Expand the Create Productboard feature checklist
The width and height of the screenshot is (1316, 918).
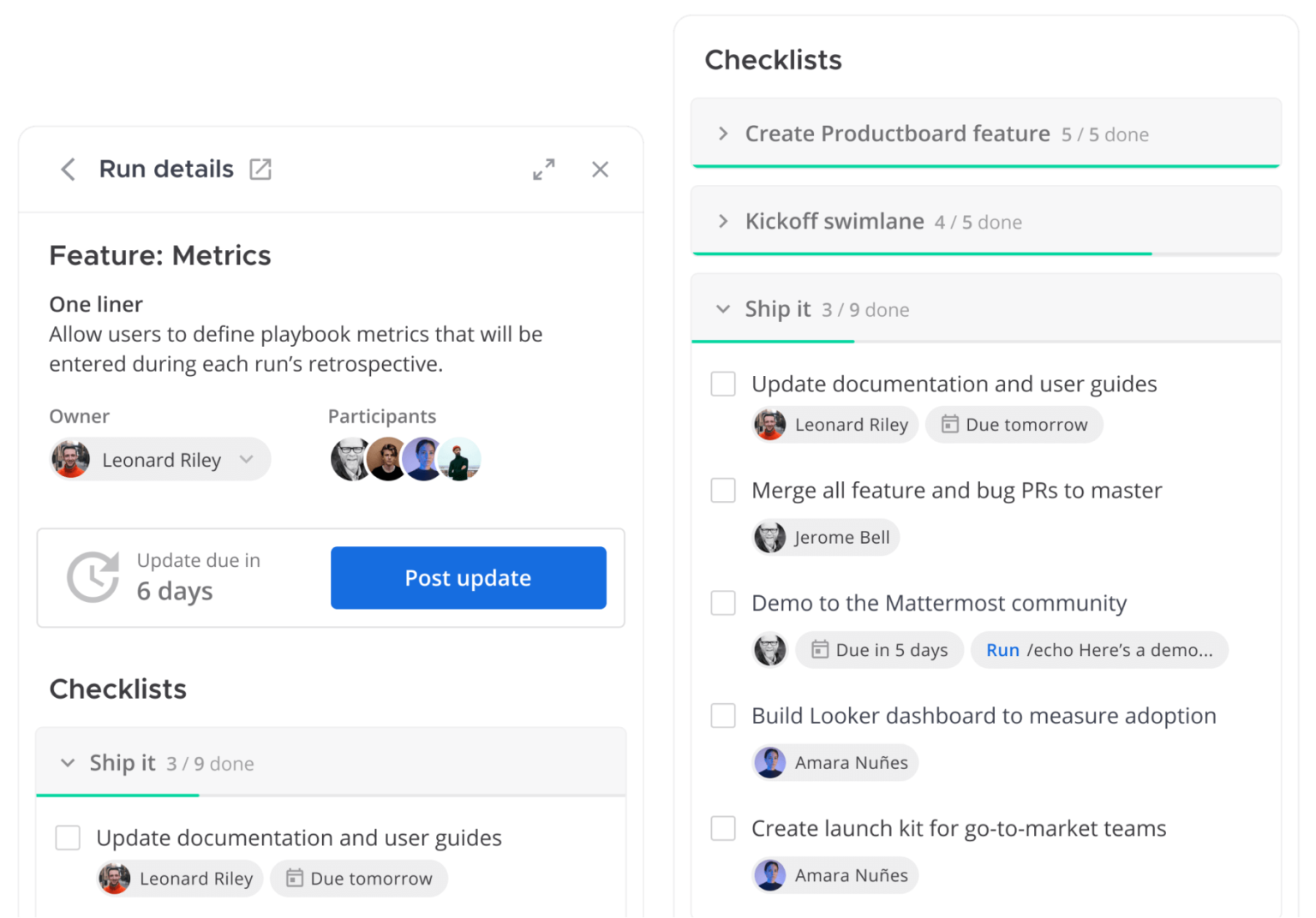click(x=722, y=134)
